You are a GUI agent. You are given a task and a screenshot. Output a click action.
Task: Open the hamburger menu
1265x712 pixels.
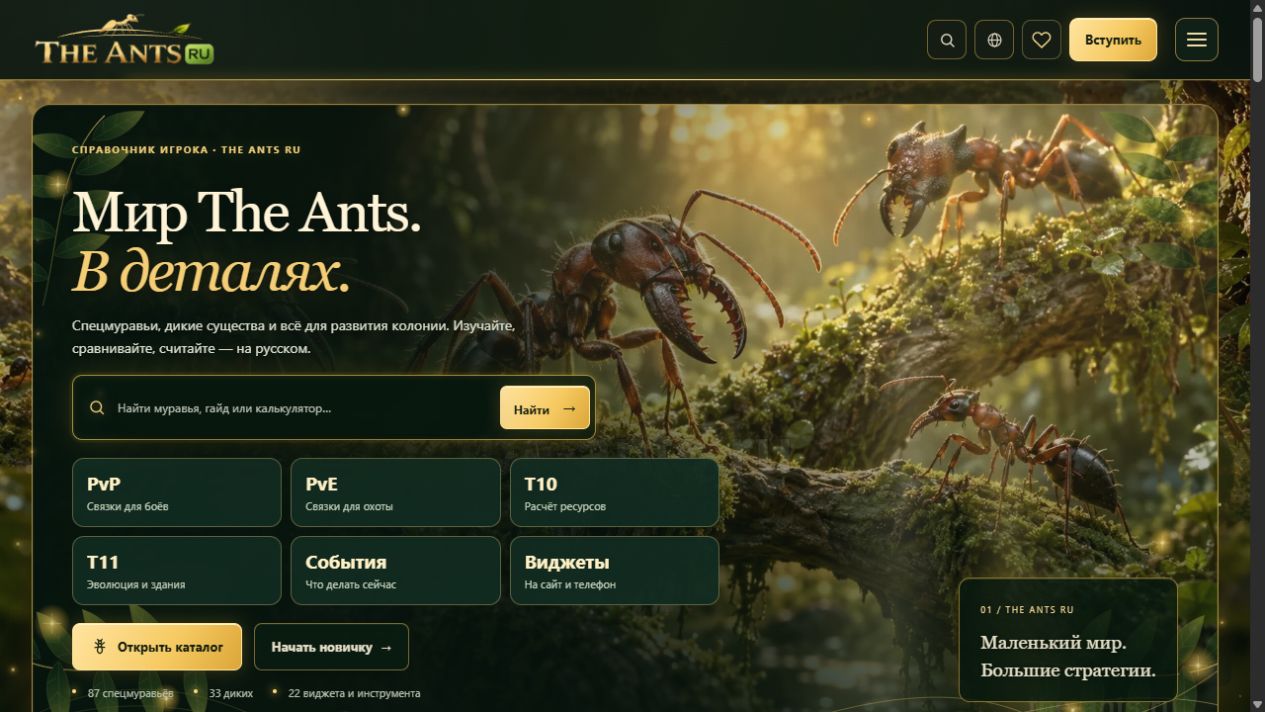[1196, 40]
